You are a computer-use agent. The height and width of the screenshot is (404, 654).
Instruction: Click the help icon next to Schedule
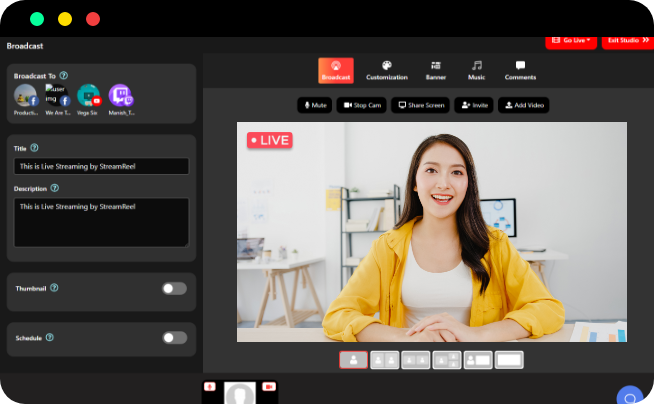[50, 338]
